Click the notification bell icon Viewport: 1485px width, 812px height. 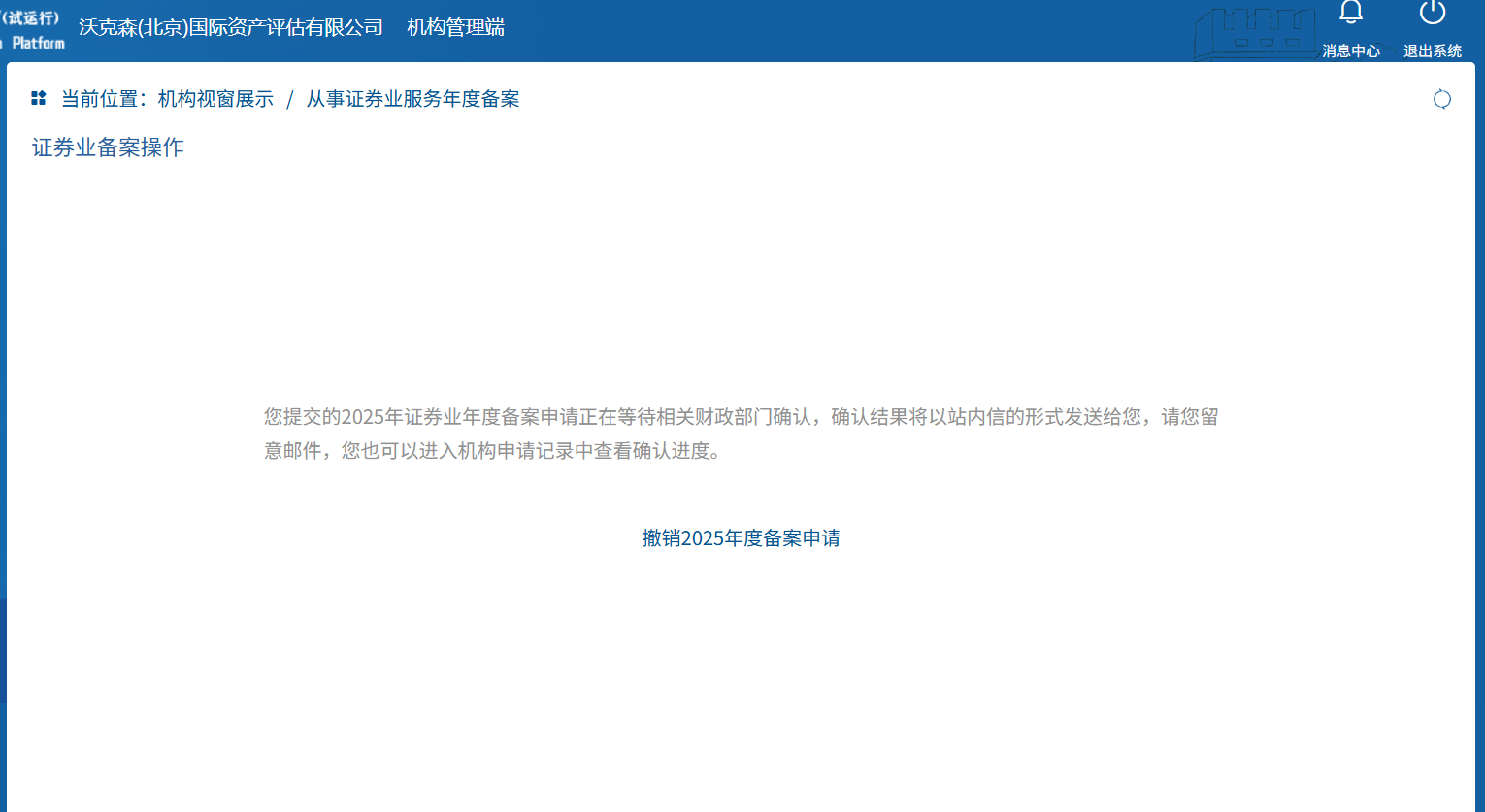(1350, 13)
